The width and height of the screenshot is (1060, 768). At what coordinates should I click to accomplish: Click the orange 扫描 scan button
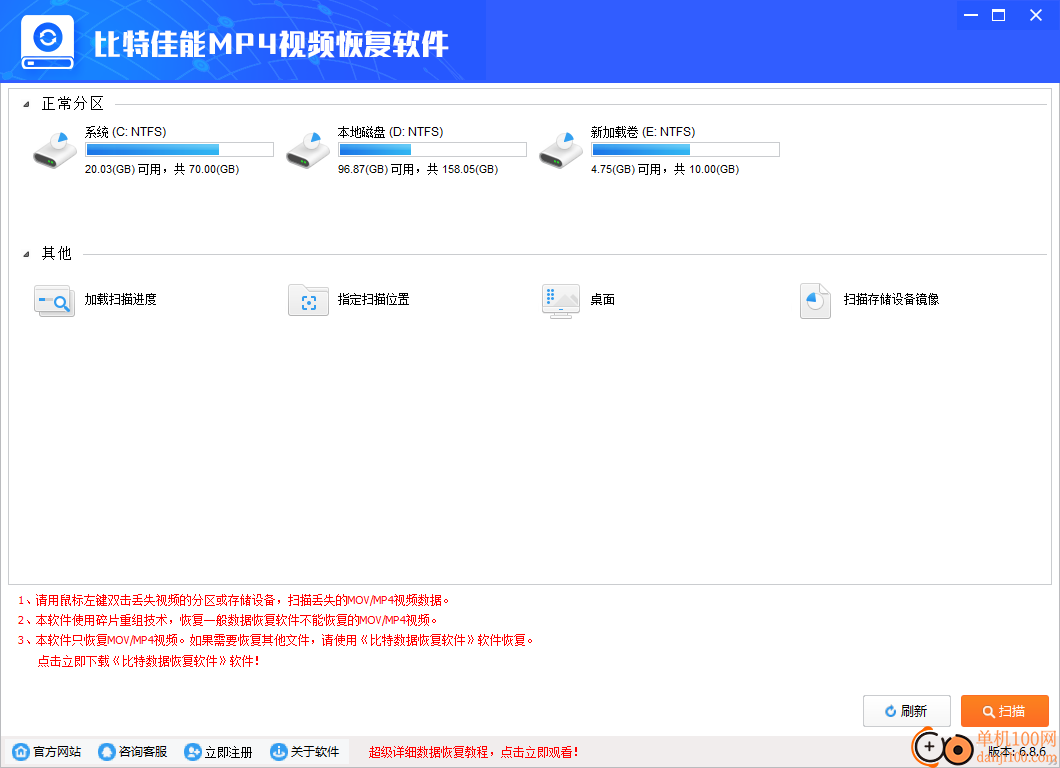(1005, 711)
